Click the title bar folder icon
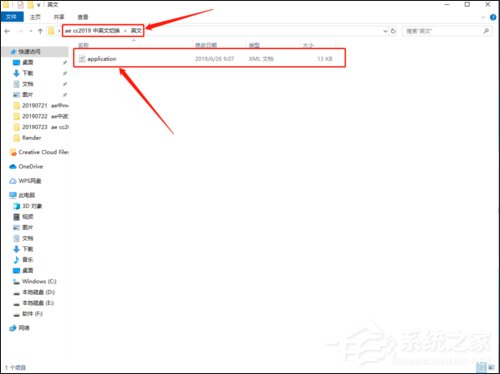The image size is (500, 374). [x=6, y=5]
